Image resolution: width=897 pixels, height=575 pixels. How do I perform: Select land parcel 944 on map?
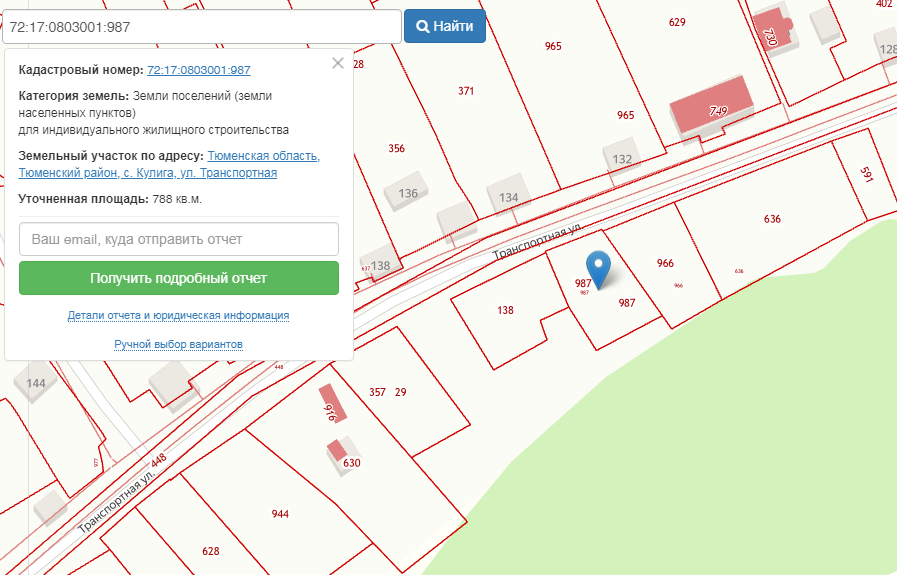click(x=280, y=513)
